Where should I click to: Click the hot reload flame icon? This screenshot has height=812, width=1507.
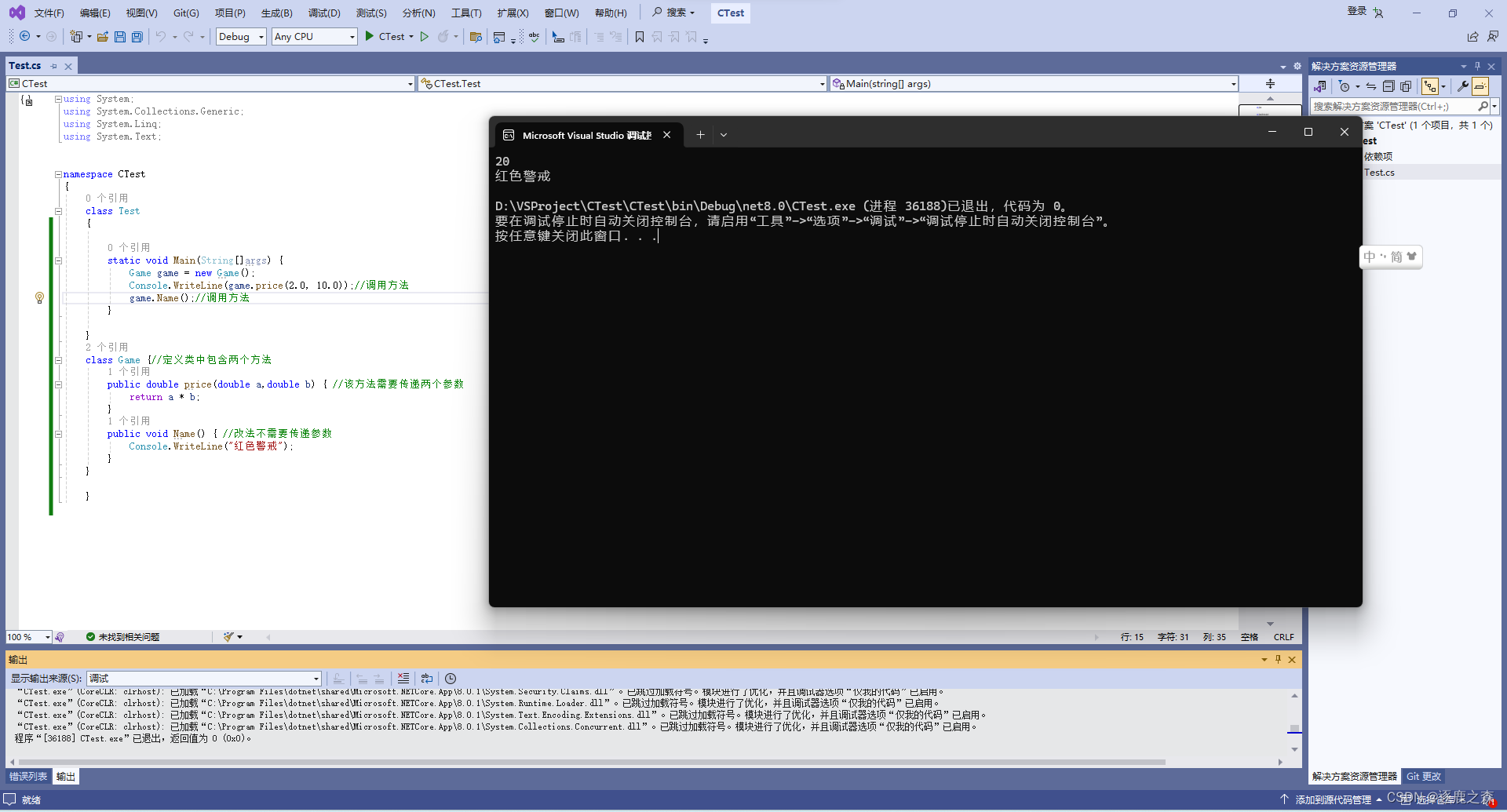[x=443, y=36]
